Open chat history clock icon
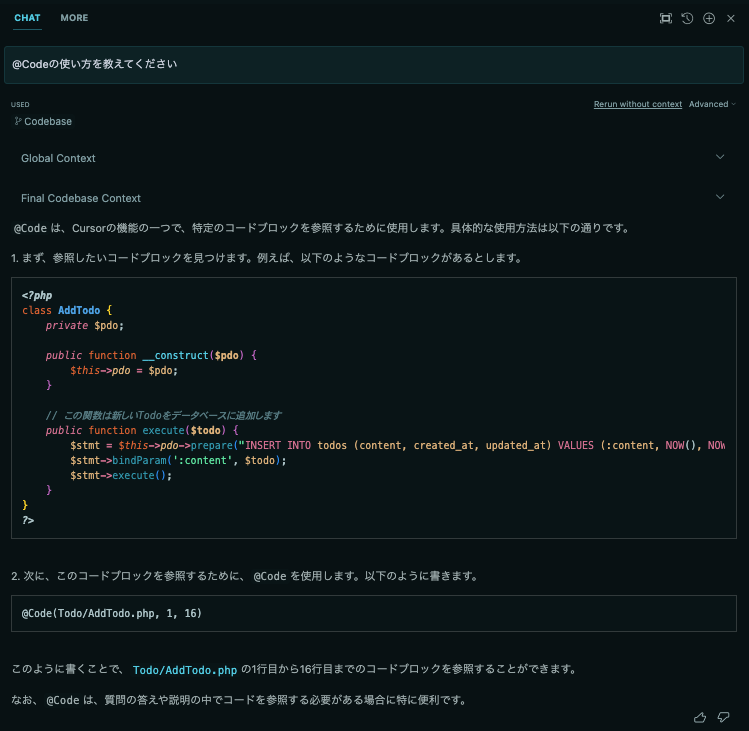This screenshot has height=731, width=749. (687, 19)
